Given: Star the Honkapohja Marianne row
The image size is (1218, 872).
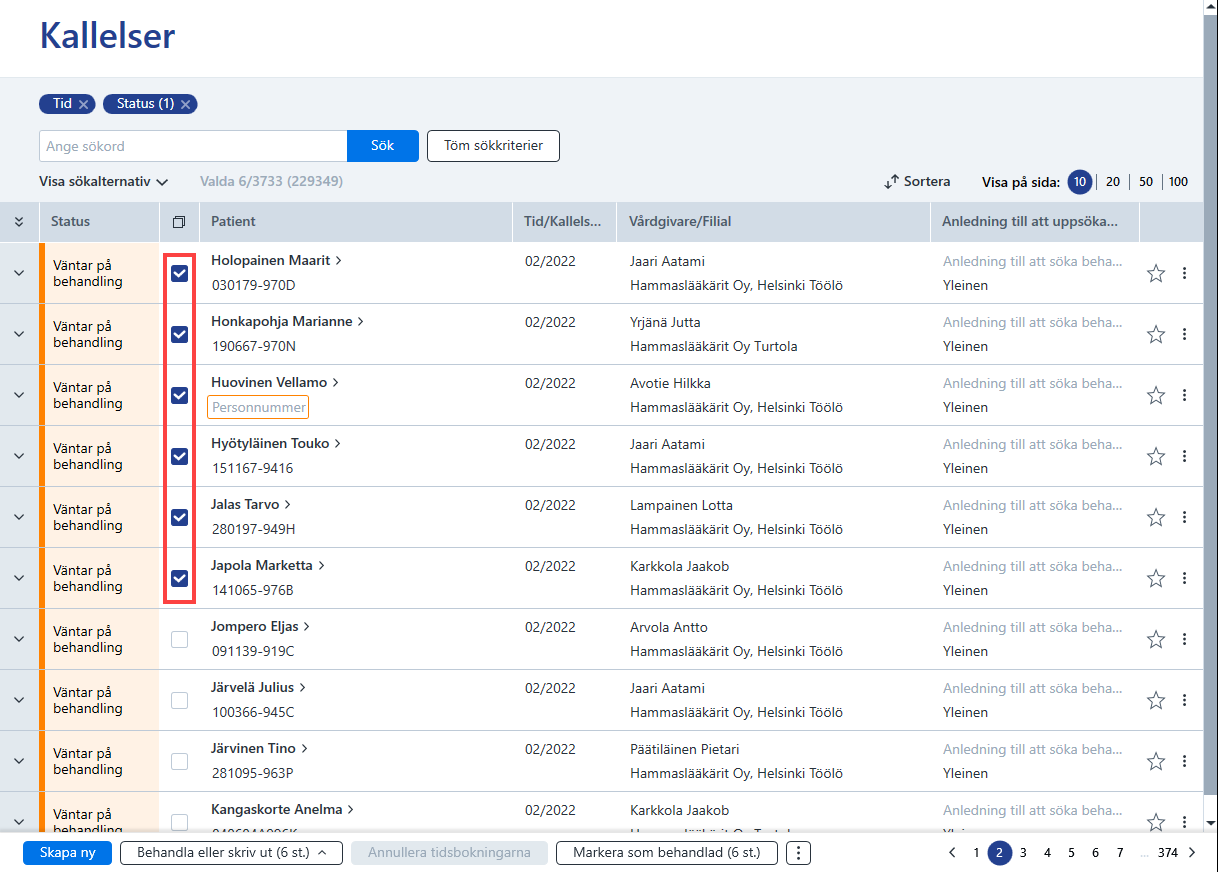Looking at the screenshot, I should click(x=1156, y=334).
